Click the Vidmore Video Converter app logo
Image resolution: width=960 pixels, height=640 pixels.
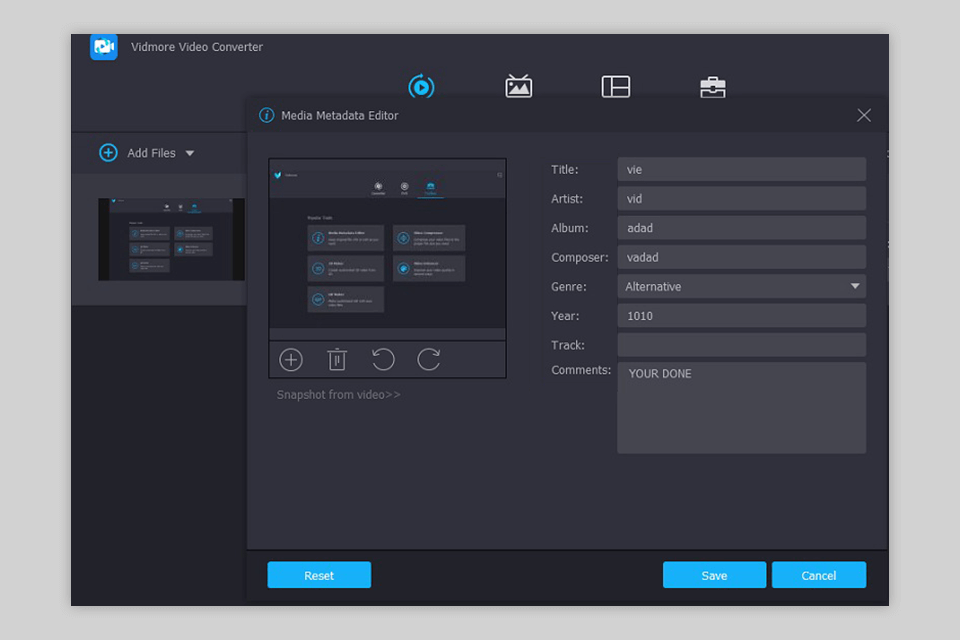[x=104, y=47]
